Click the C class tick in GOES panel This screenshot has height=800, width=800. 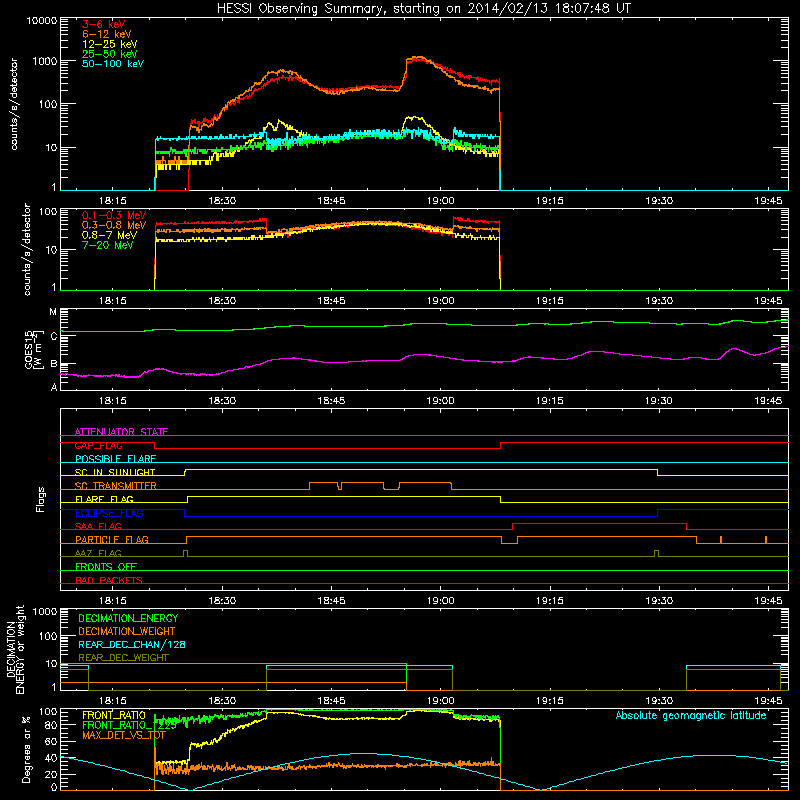tap(54, 336)
